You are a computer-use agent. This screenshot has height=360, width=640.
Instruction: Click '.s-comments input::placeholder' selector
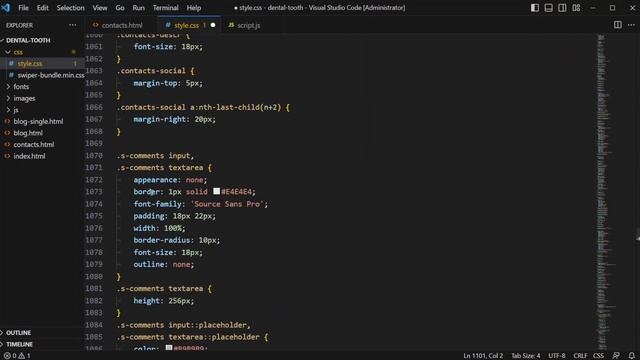[x=182, y=325]
